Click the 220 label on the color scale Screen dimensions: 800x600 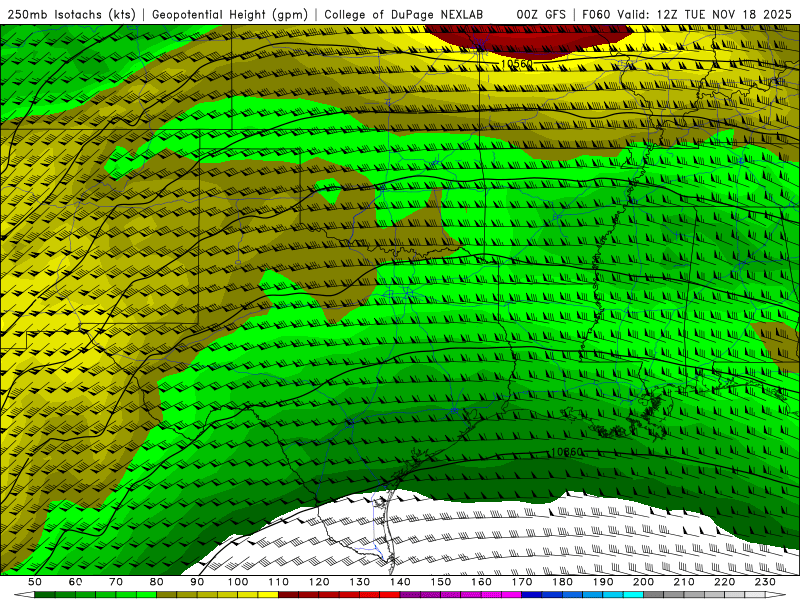click(724, 582)
